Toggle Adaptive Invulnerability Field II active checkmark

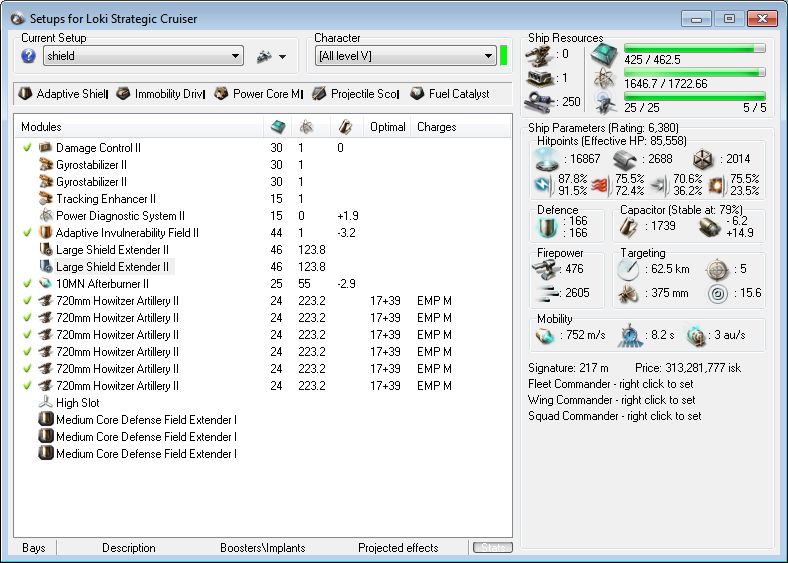click(x=28, y=232)
